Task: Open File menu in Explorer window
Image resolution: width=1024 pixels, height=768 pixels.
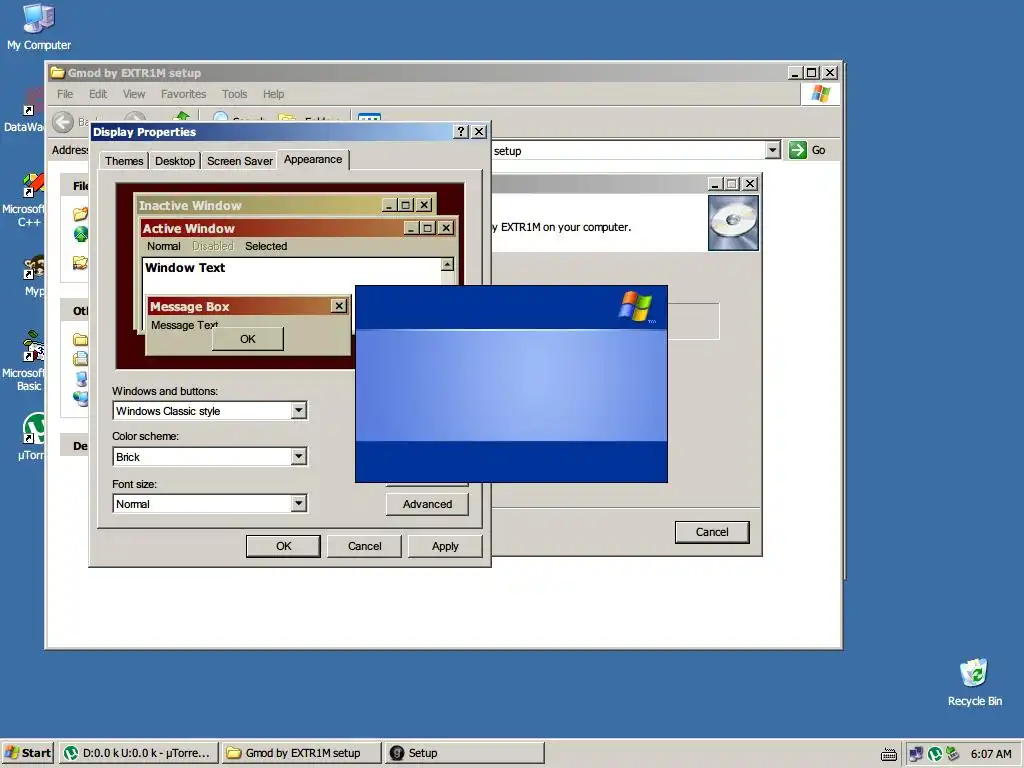Action: (x=65, y=94)
